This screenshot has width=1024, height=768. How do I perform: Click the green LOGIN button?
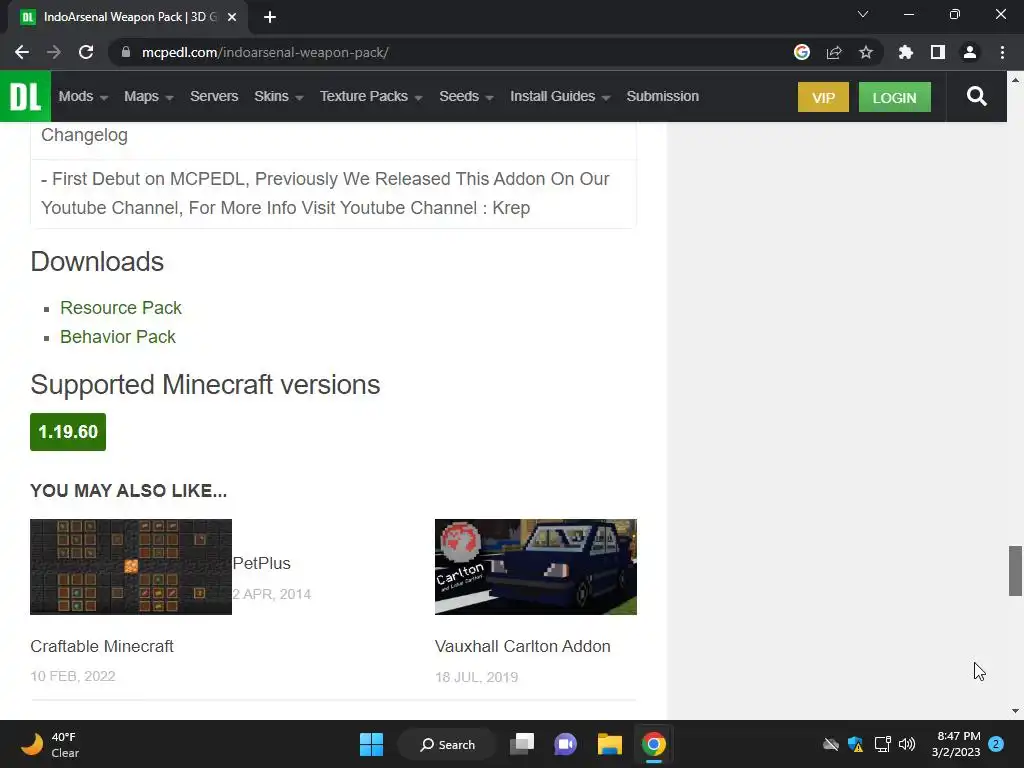[x=895, y=97]
